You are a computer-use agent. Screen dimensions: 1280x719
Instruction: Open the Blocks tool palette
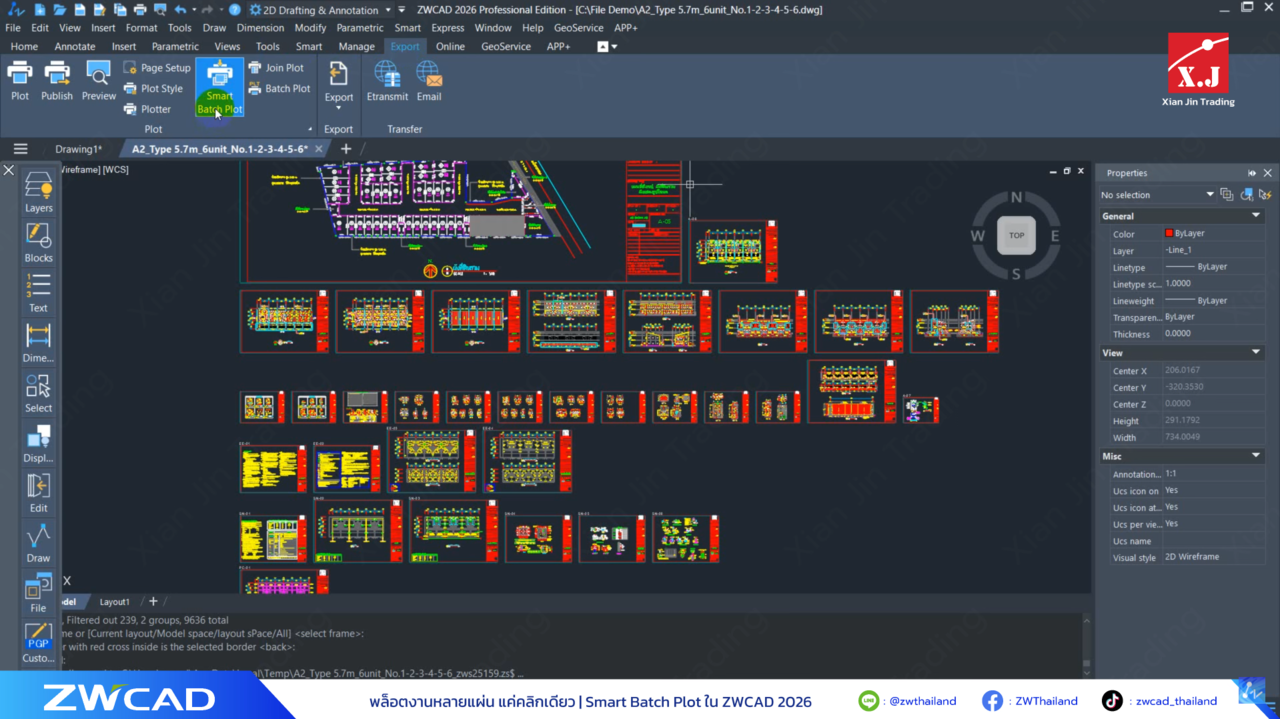(x=39, y=242)
